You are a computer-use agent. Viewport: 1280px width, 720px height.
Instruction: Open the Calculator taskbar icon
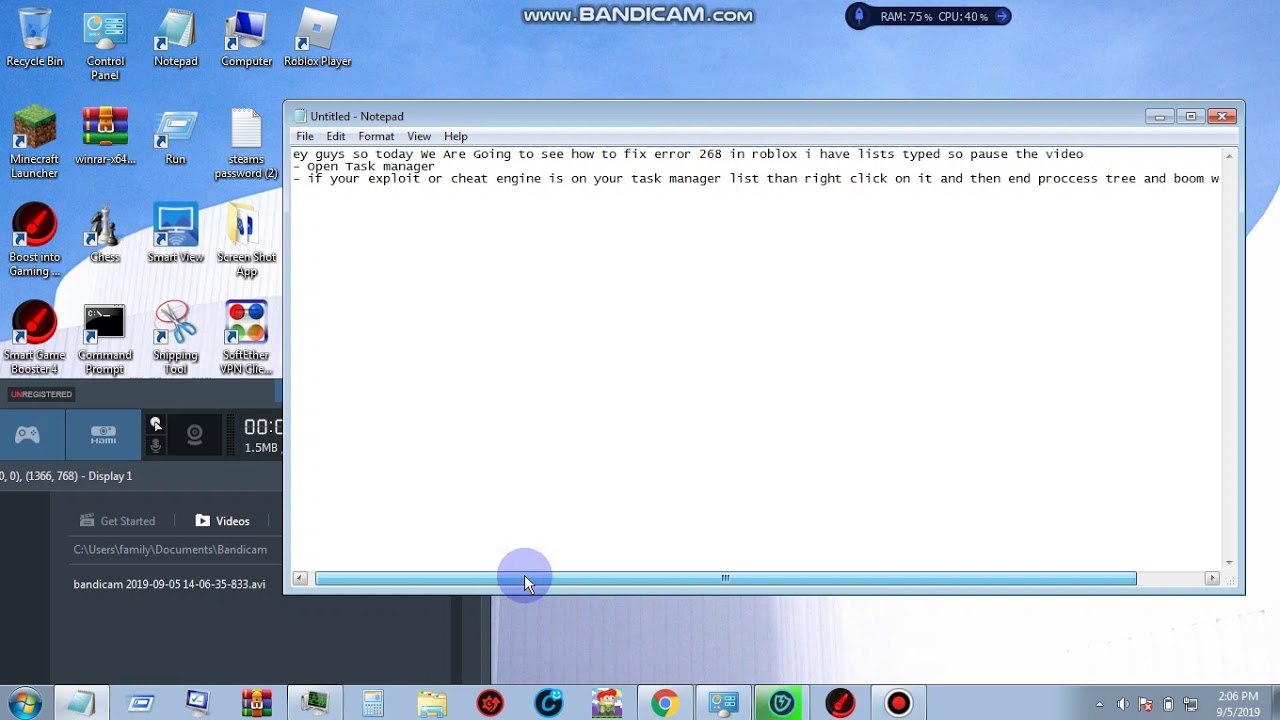373,703
